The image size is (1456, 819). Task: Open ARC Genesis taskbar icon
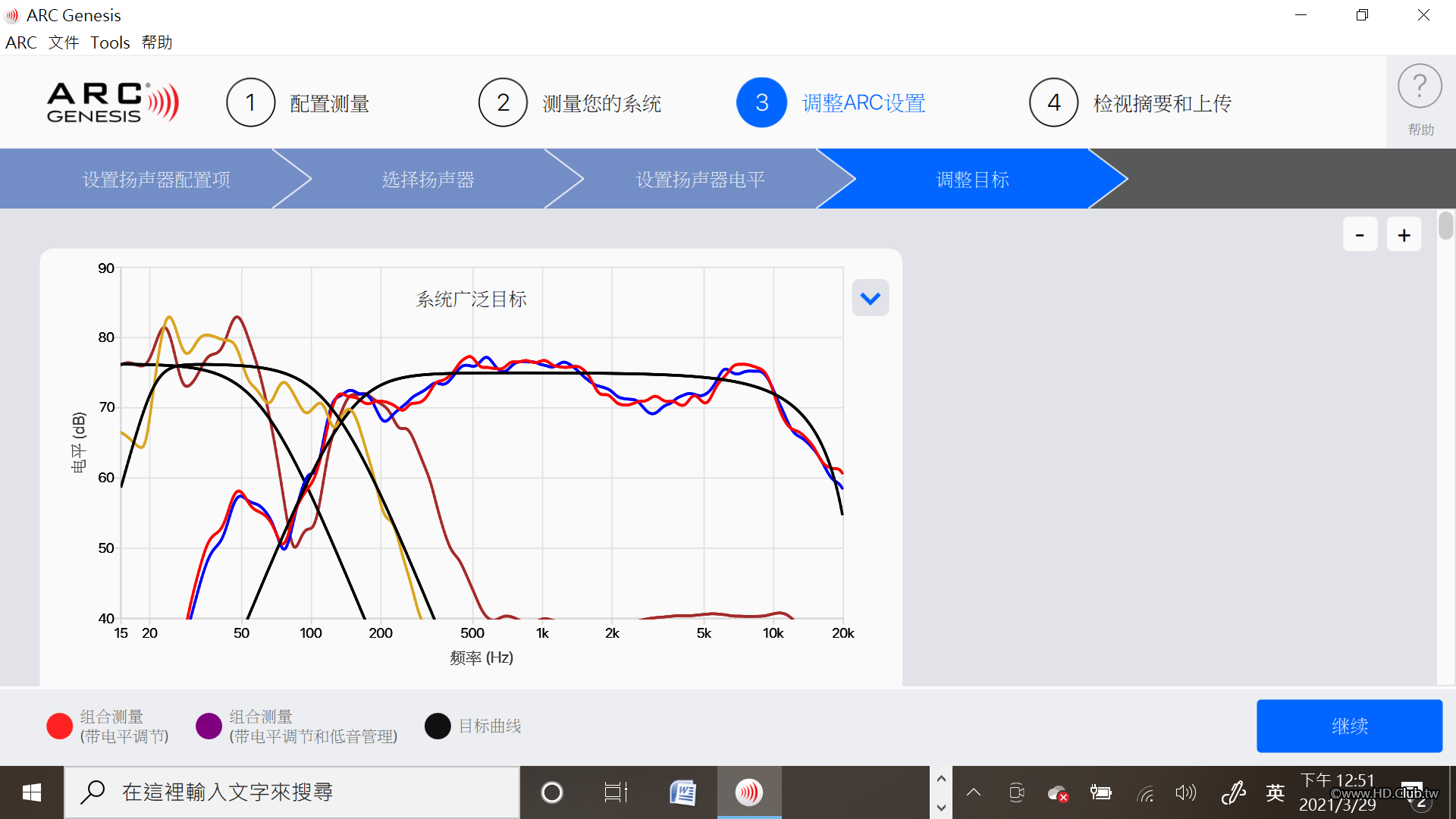point(748,792)
